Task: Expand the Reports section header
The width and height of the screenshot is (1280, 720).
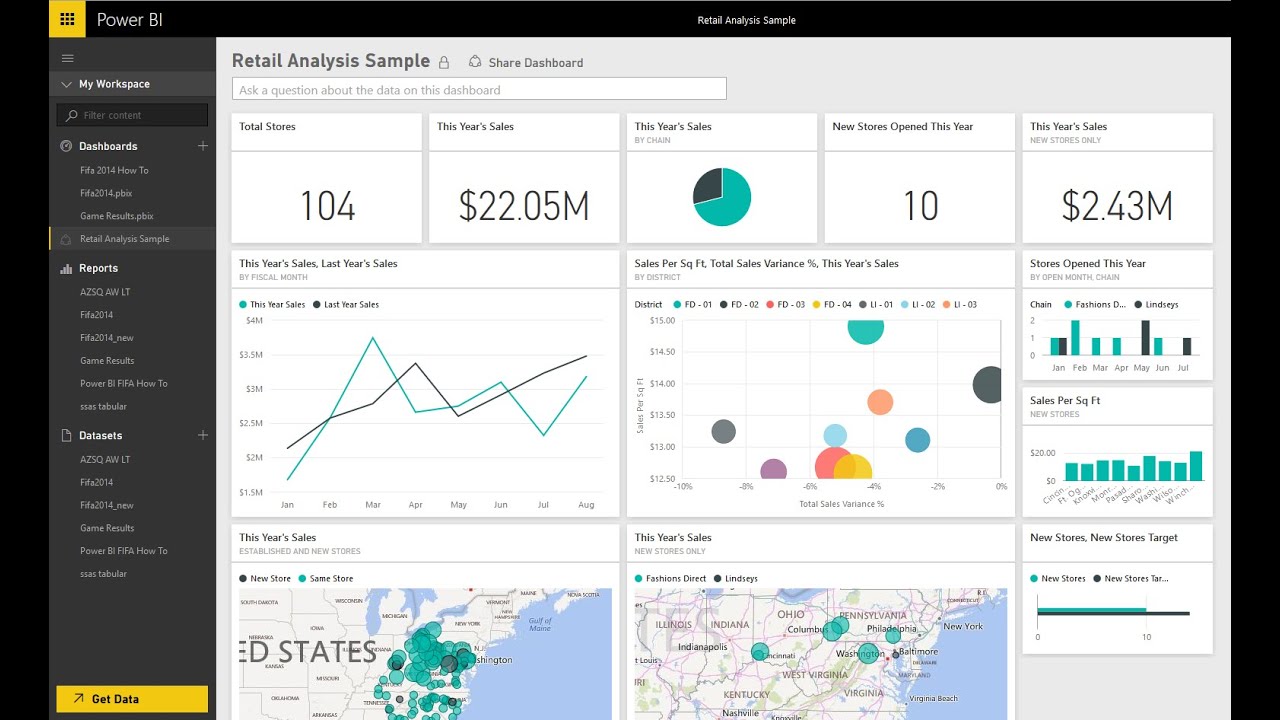Action: click(98, 268)
